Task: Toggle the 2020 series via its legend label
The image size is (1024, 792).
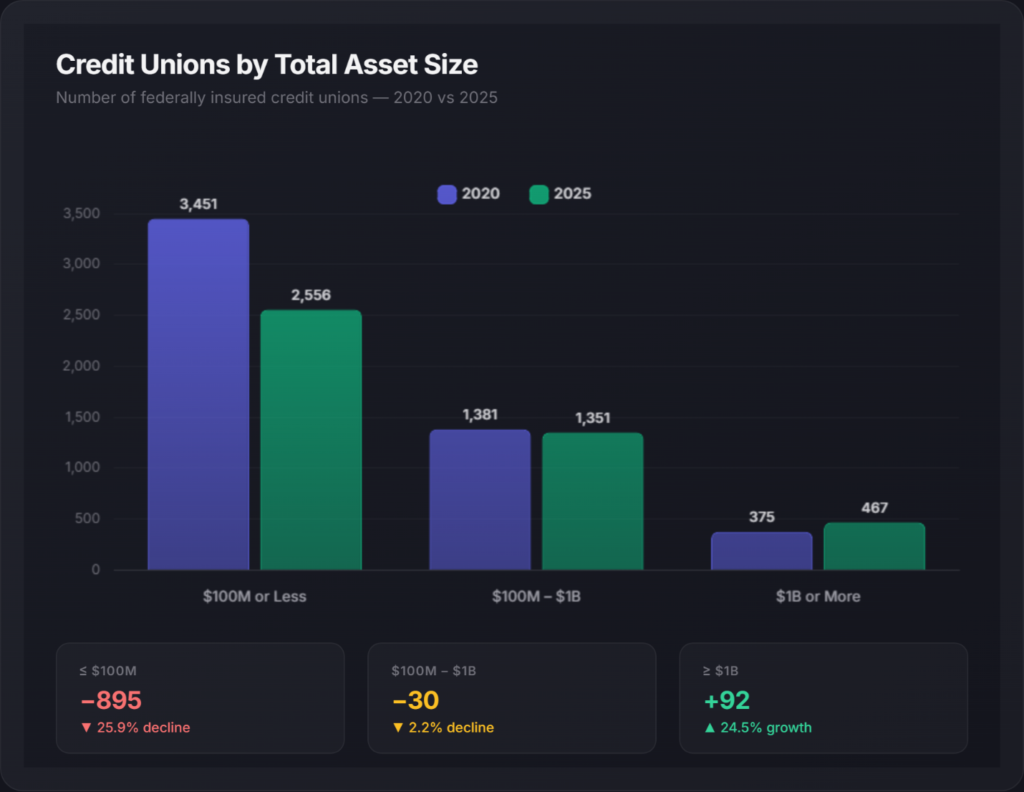Action: click(480, 194)
